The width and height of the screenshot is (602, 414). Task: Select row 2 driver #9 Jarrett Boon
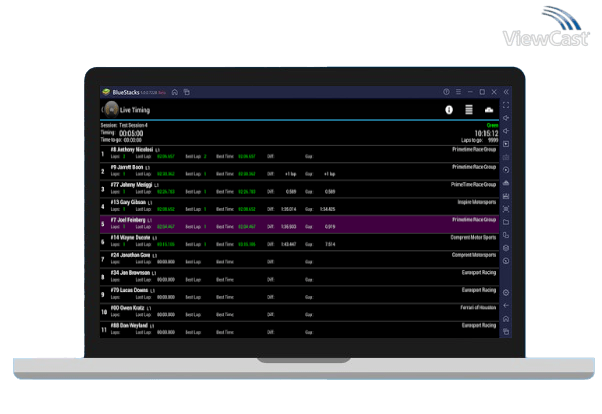299,171
